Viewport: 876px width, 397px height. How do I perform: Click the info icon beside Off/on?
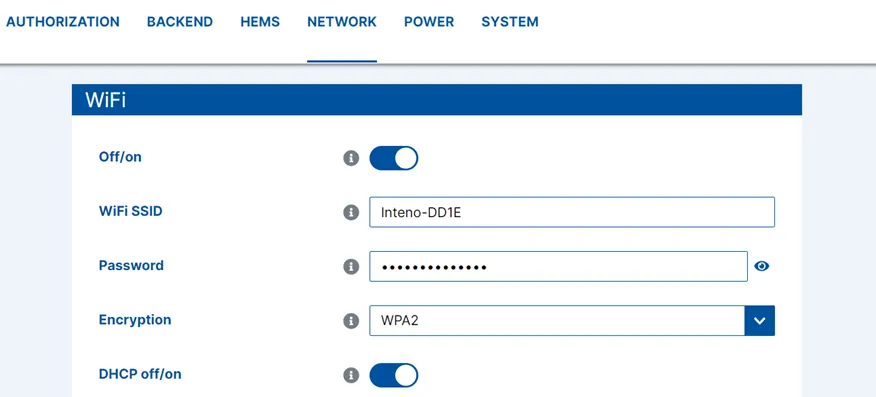pos(351,159)
